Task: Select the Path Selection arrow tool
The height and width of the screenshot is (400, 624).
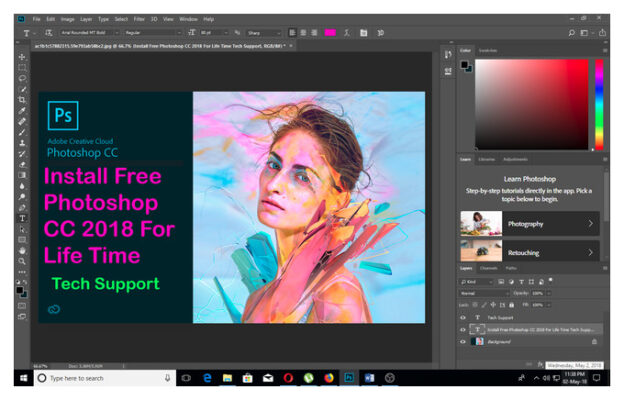Action: pos(22,229)
